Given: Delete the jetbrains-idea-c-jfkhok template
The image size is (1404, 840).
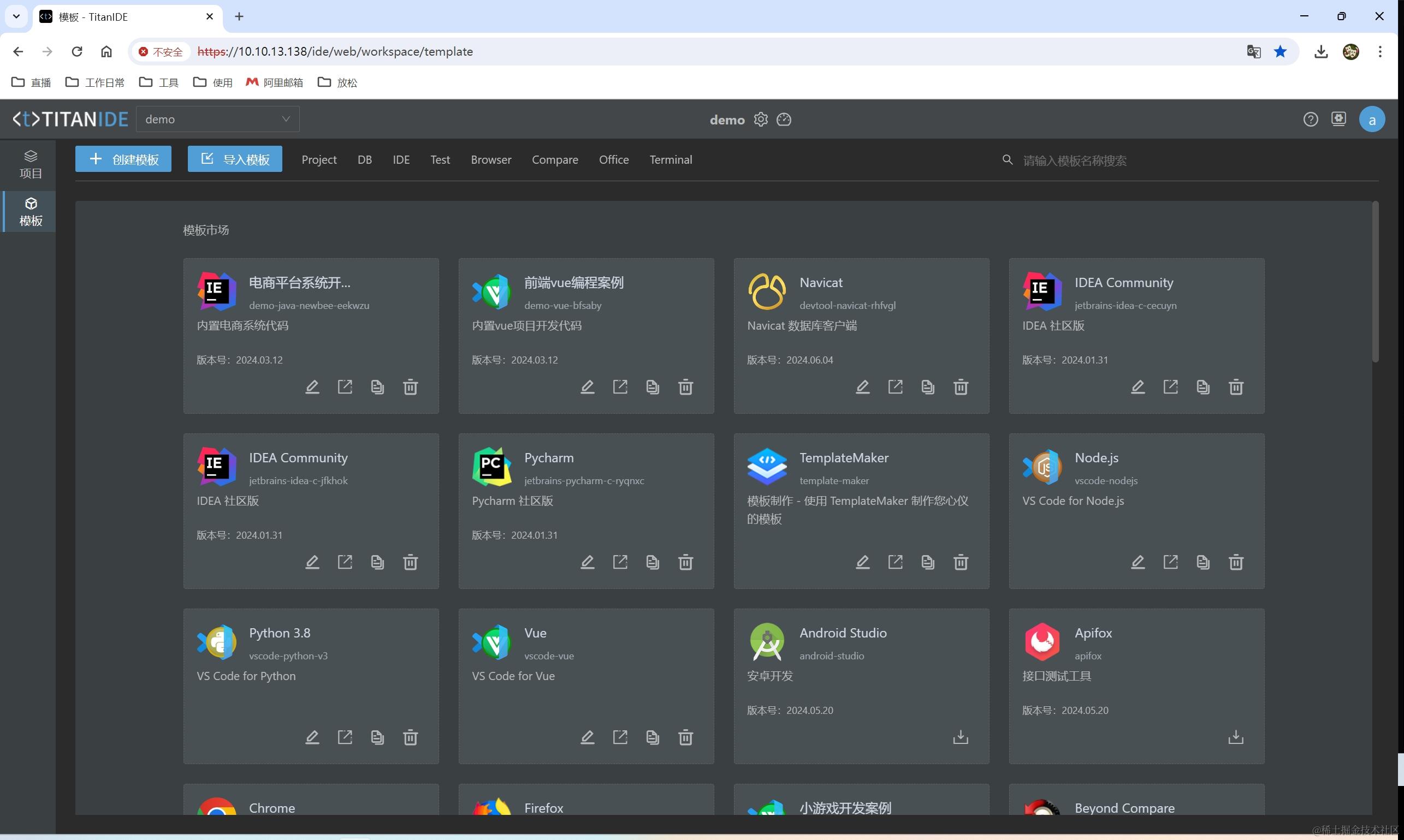Looking at the screenshot, I should tap(411, 562).
